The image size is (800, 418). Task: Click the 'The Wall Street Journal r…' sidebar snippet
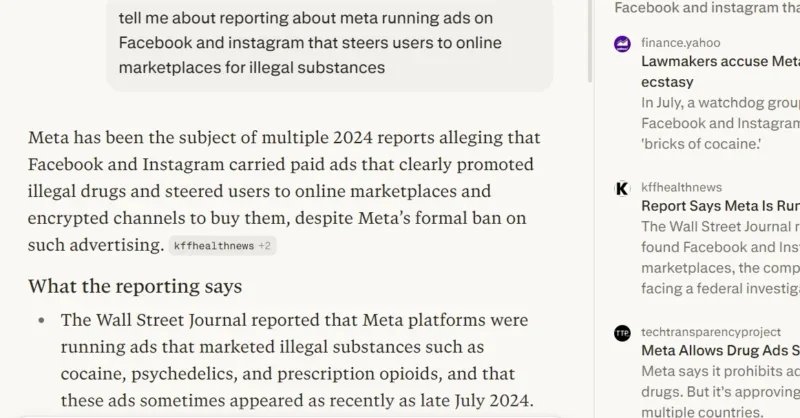[720, 227]
